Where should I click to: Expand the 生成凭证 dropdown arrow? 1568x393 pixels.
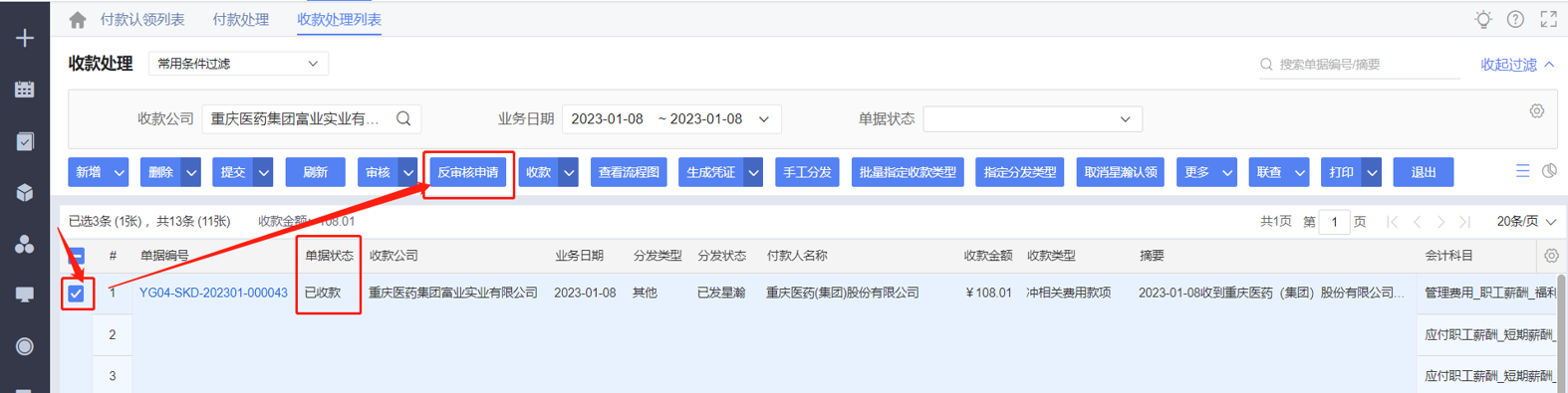(754, 172)
